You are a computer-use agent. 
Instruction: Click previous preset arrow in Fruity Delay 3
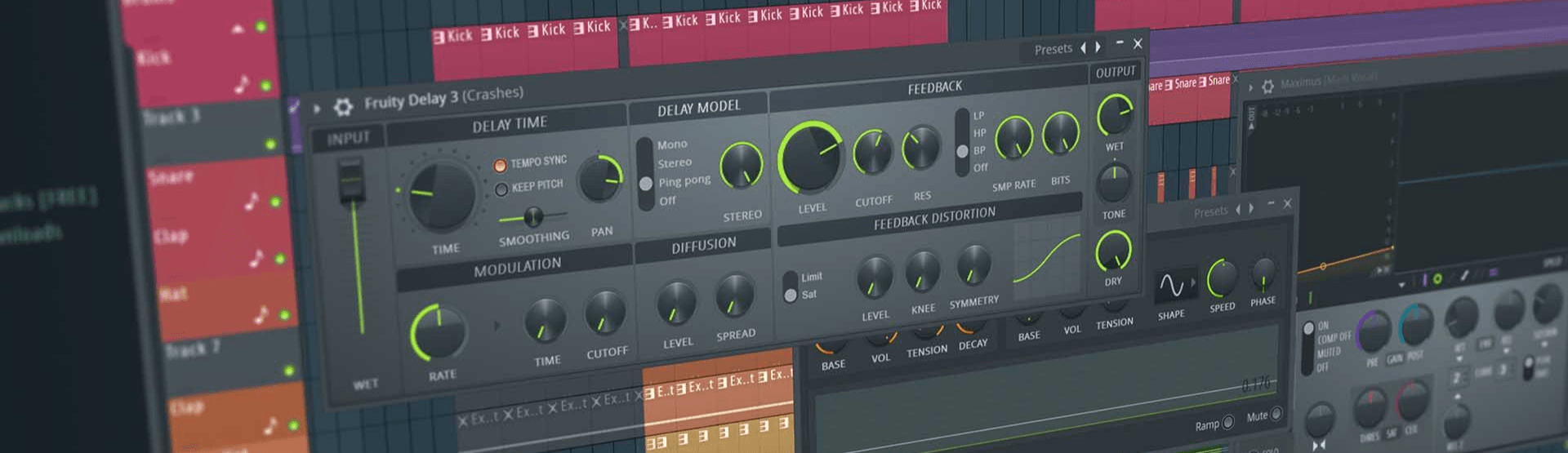[x=1084, y=48]
